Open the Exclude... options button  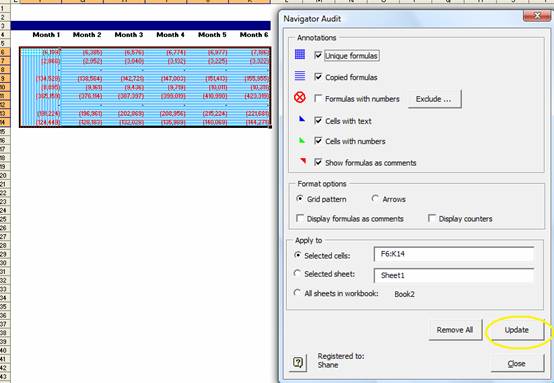434,99
